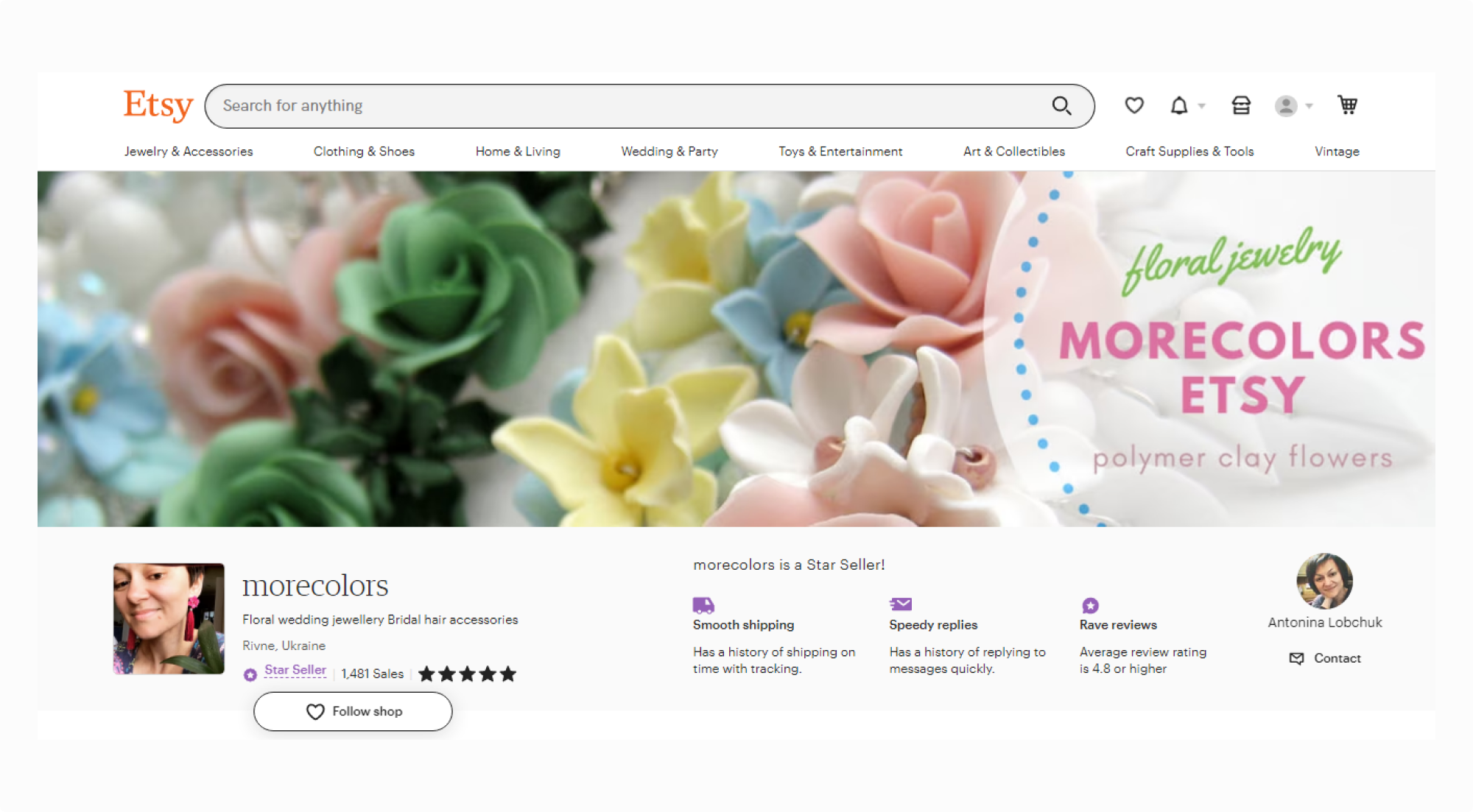Open Vintage category

click(1337, 151)
